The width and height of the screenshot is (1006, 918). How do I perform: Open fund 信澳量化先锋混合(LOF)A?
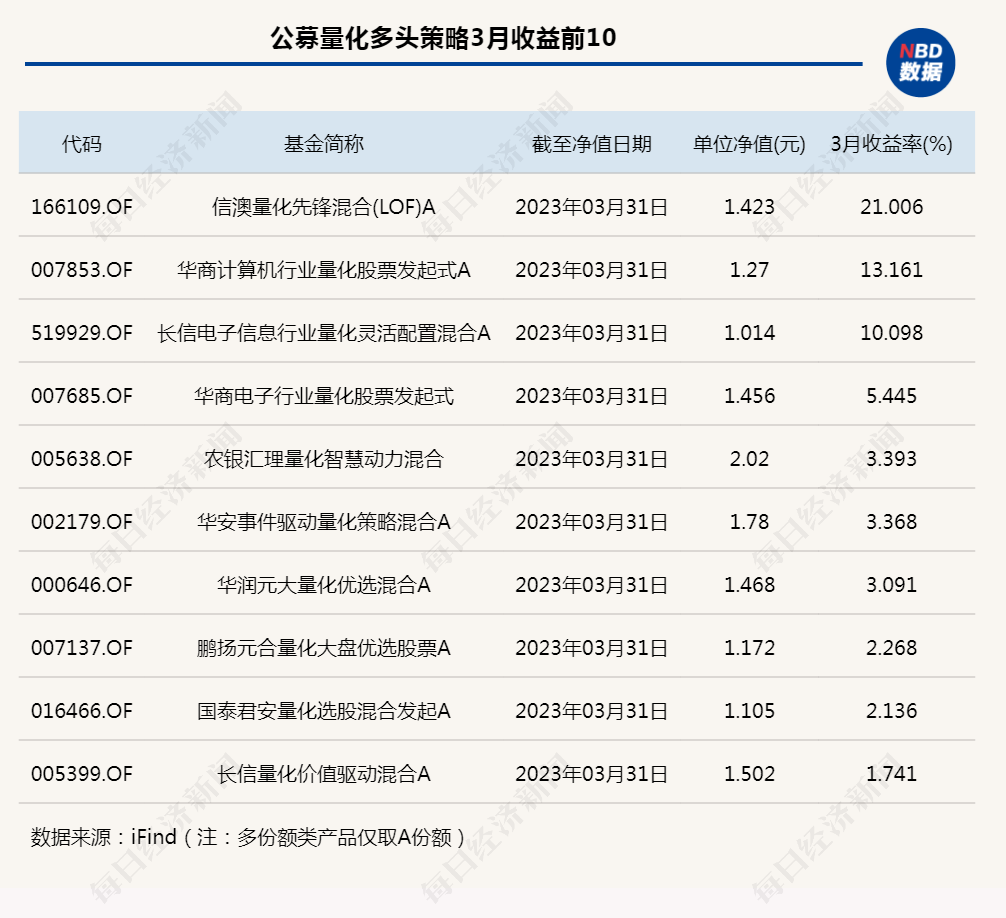[x=323, y=207]
